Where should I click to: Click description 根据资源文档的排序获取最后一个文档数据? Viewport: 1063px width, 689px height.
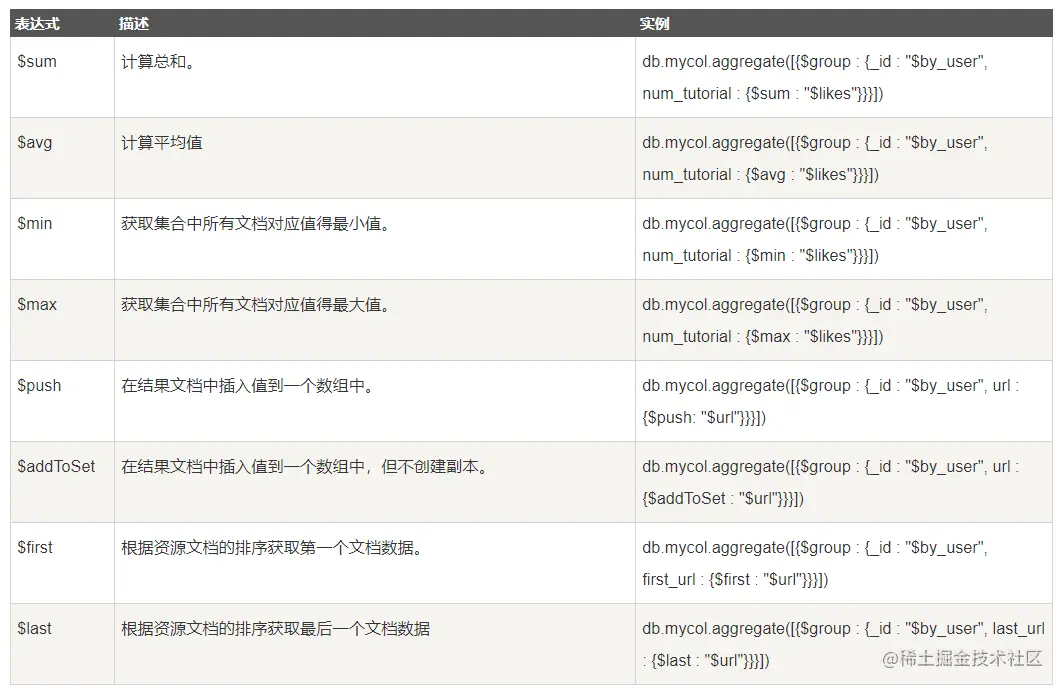(x=275, y=629)
